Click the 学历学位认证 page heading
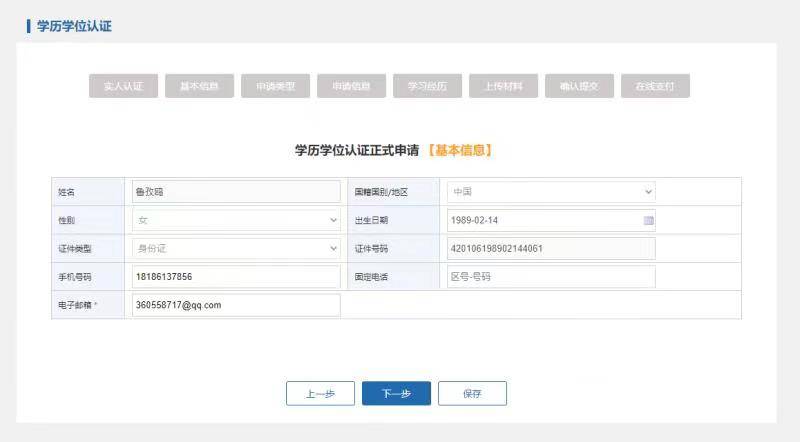The height and width of the screenshot is (442, 800). pyautogui.click(x=74, y=26)
